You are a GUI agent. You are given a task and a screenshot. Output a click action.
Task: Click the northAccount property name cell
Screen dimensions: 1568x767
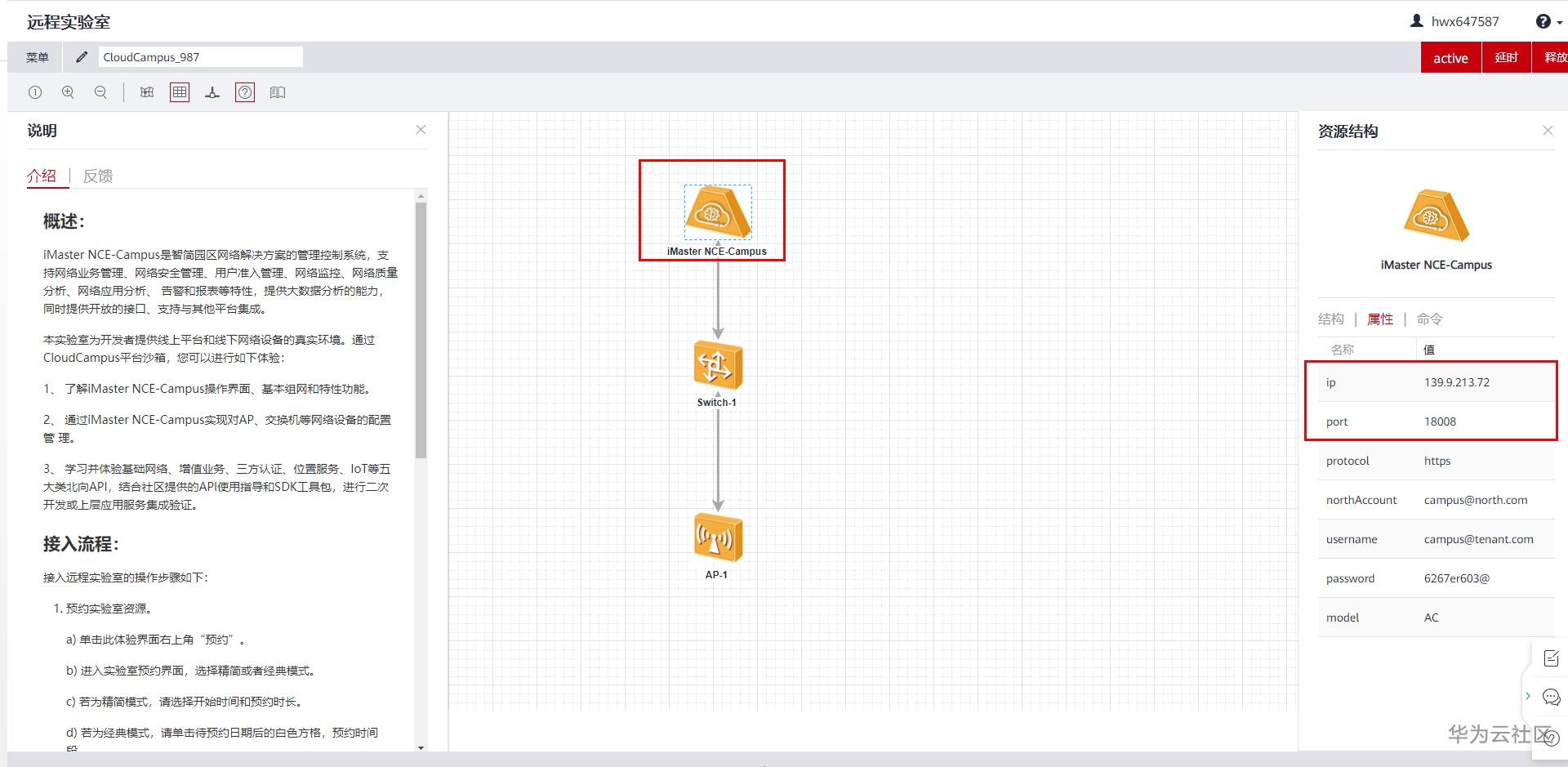[1361, 500]
